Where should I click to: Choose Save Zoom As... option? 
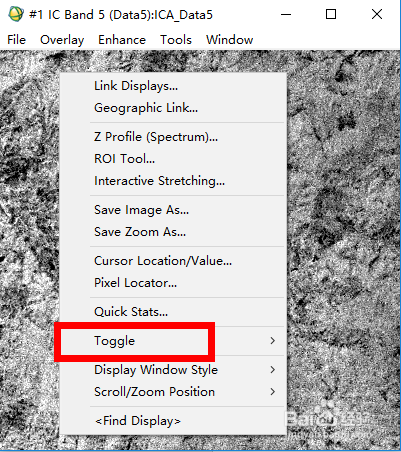tap(173, 232)
